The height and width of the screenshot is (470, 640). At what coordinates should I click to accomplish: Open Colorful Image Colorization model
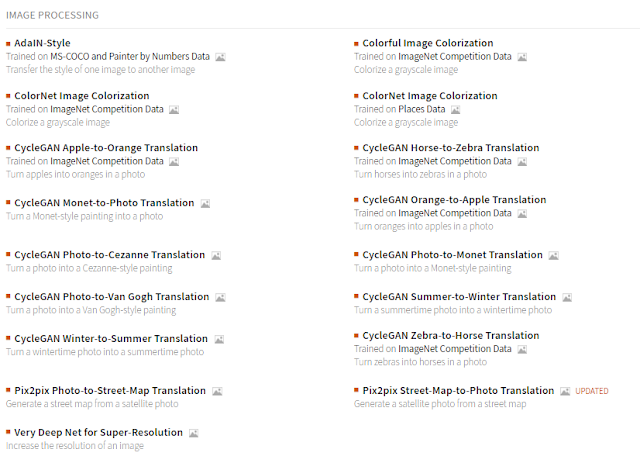tap(428, 43)
